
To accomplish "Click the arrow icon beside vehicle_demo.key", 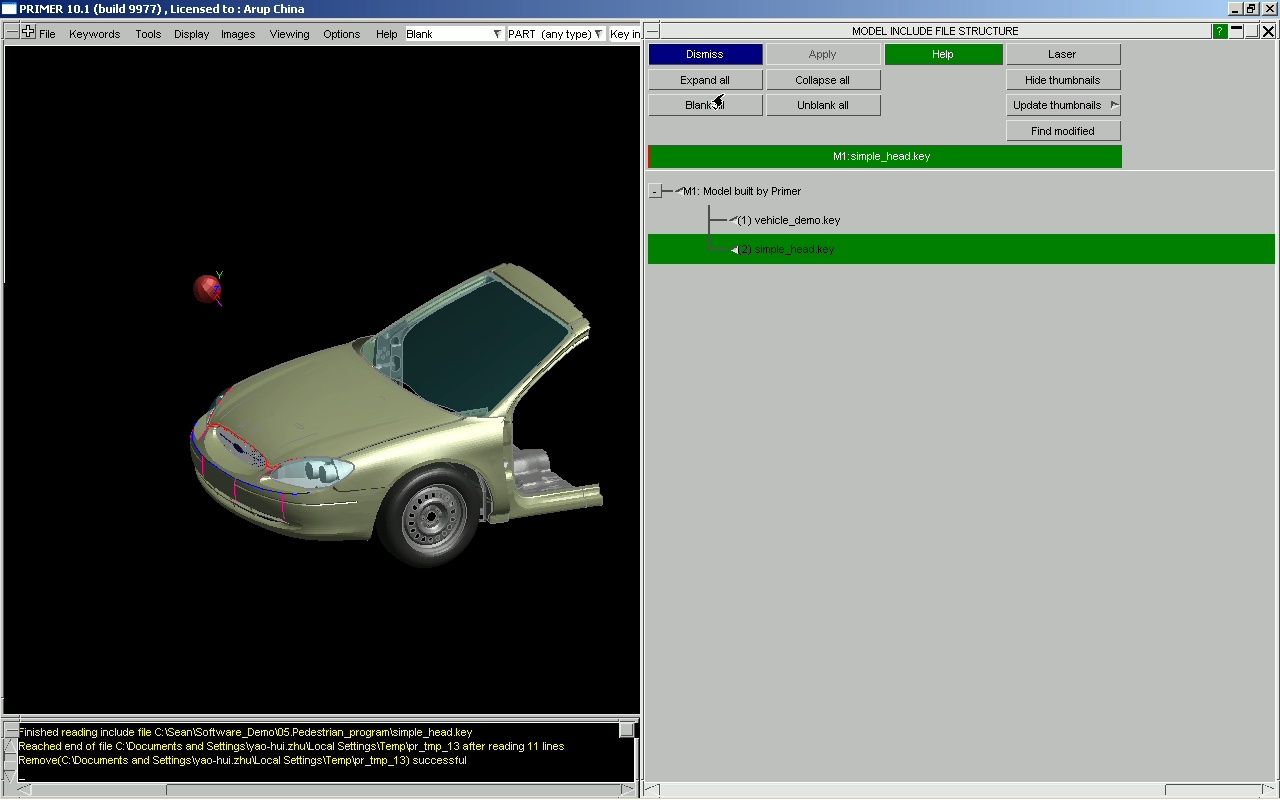I will tap(732, 219).
